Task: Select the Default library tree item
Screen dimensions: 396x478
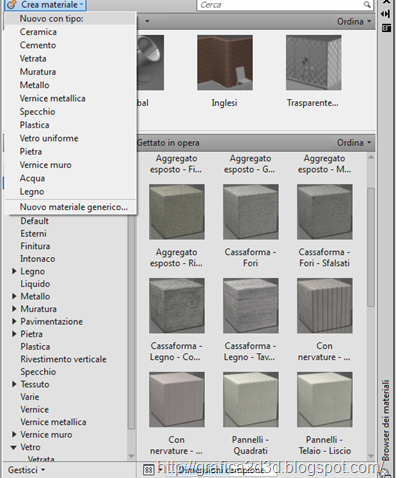Action: tap(34, 221)
